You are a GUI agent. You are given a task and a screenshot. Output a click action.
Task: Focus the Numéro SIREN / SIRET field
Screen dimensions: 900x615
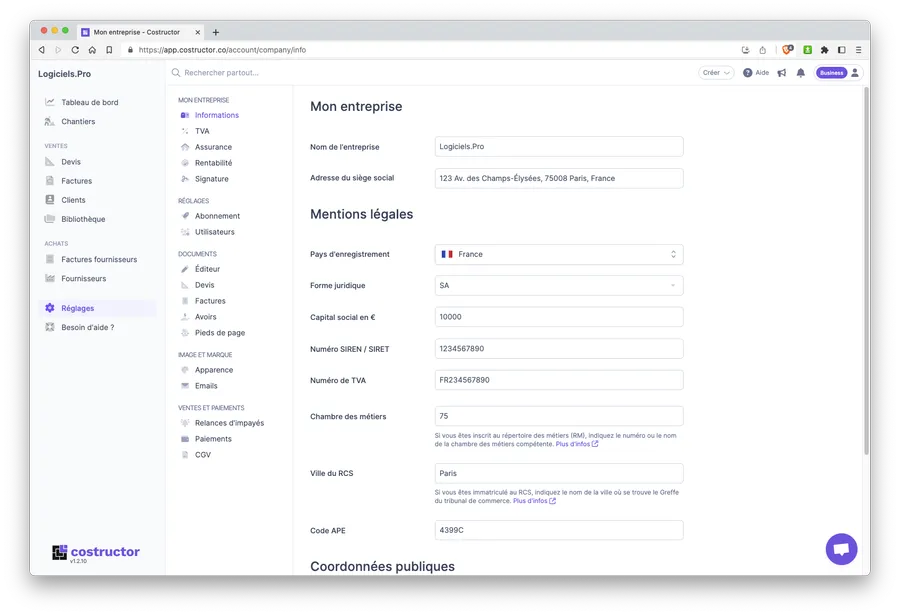click(x=559, y=348)
